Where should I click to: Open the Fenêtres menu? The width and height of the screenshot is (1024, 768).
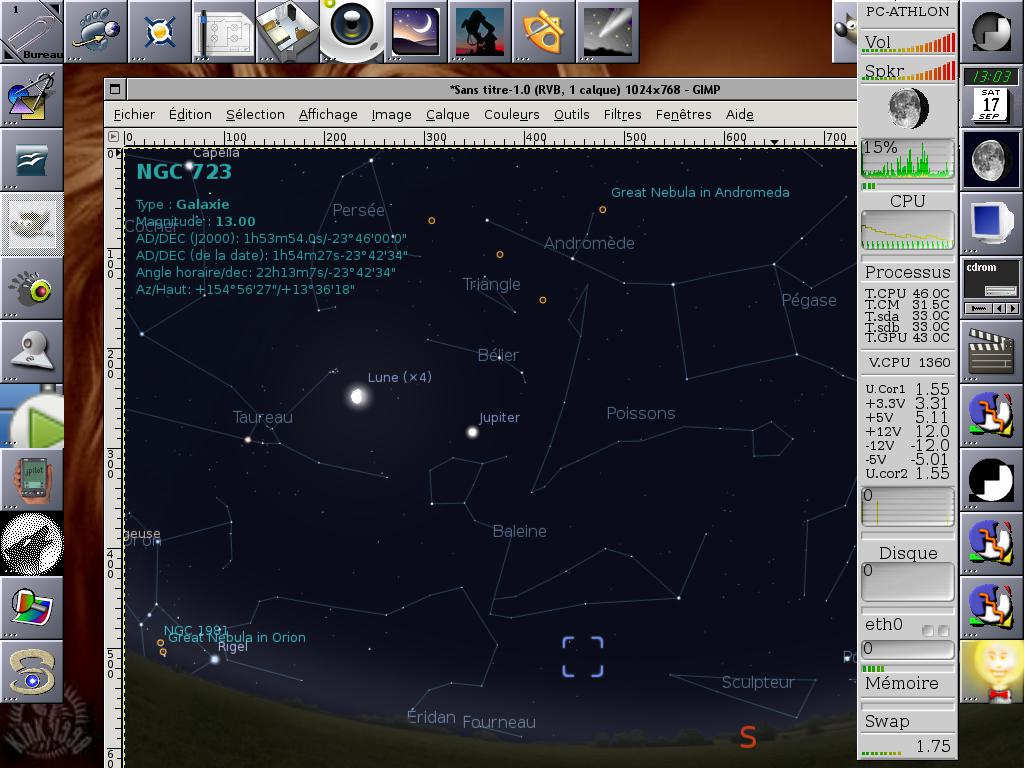tap(683, 114)
